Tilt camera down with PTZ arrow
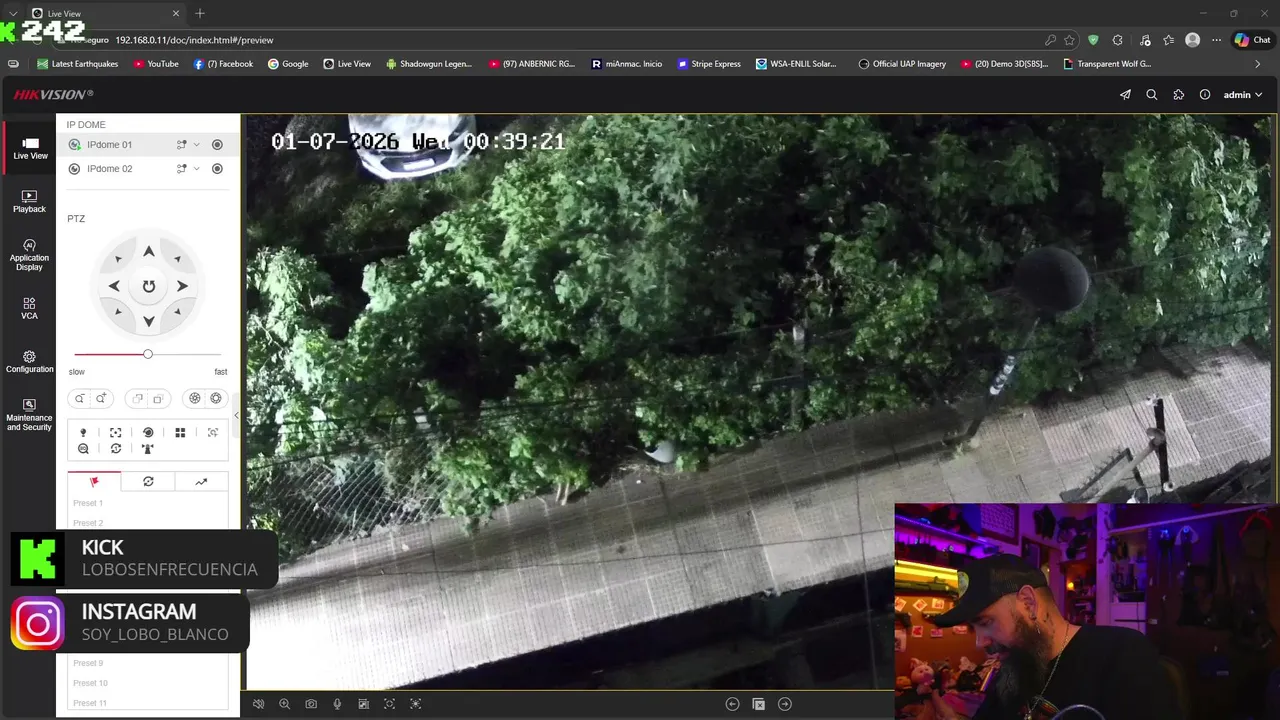 point(148,321)
